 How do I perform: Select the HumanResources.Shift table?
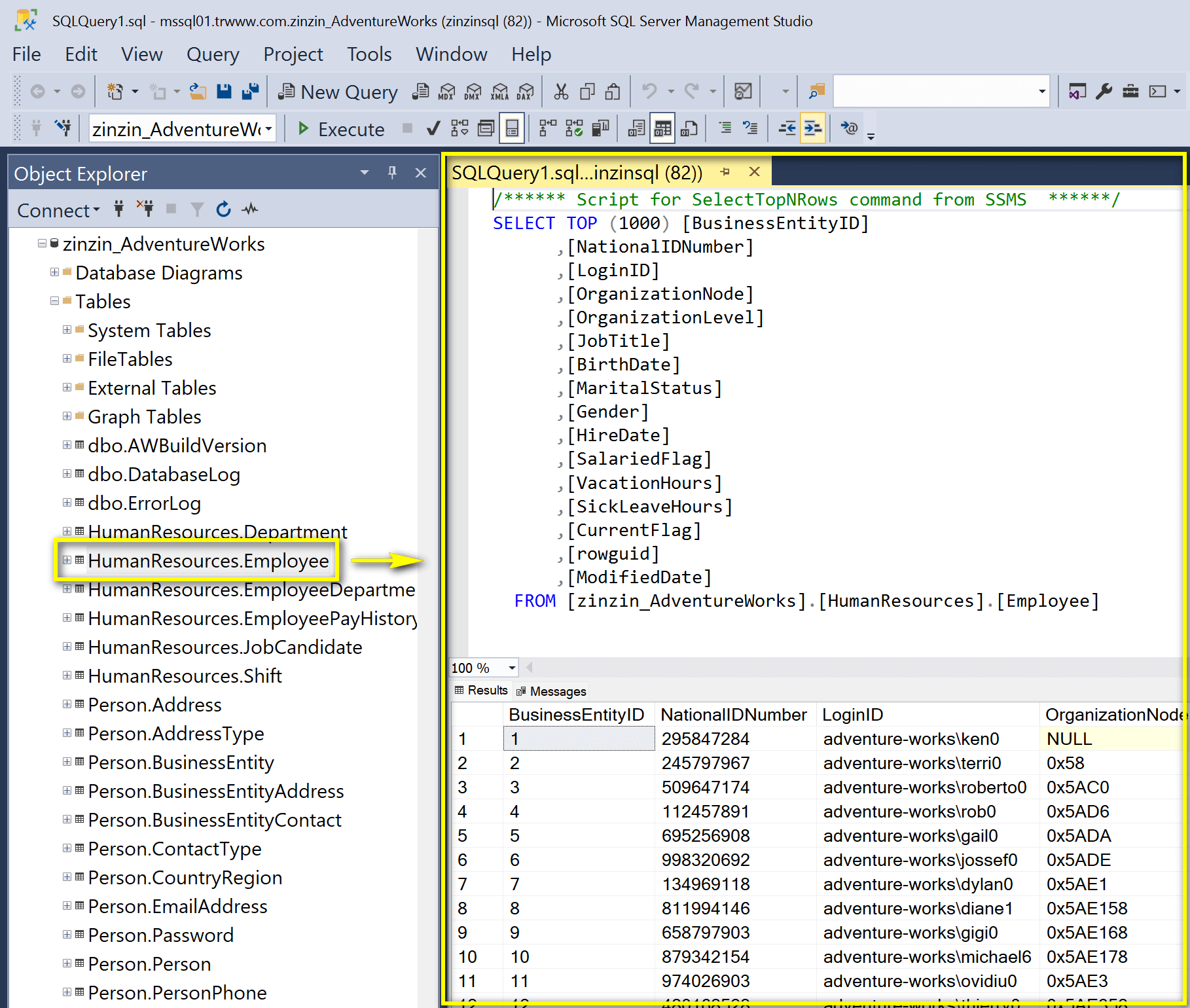click(185, 675)
